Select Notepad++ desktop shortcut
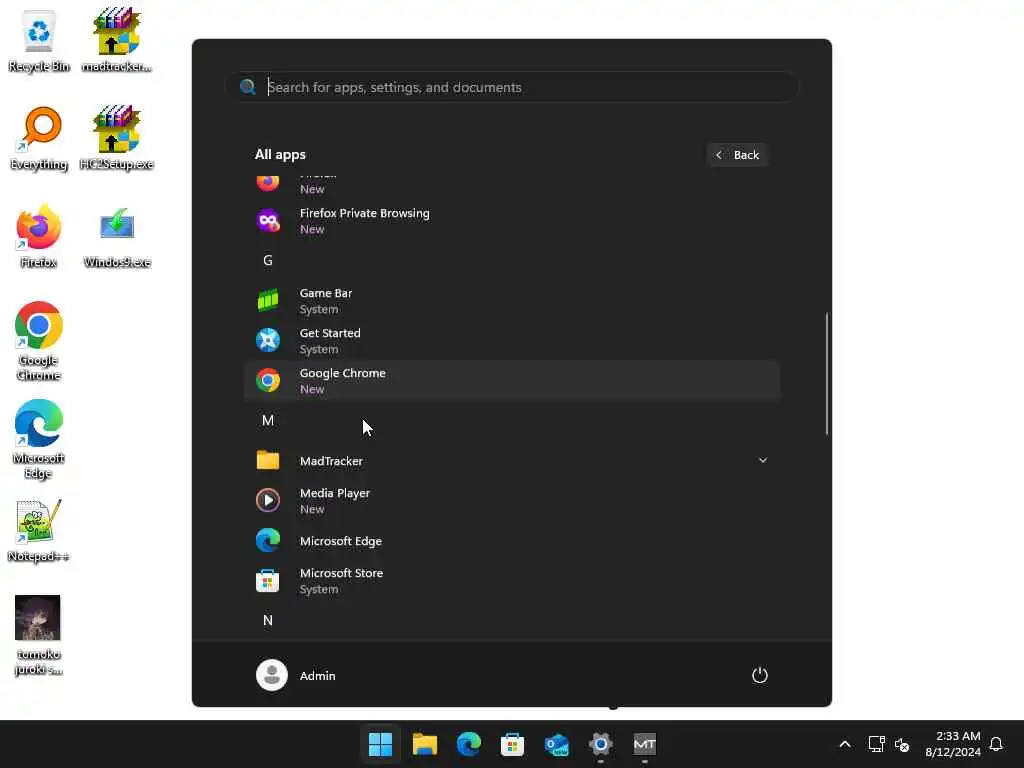This screenshot has height=768, width=1024. 39,530
